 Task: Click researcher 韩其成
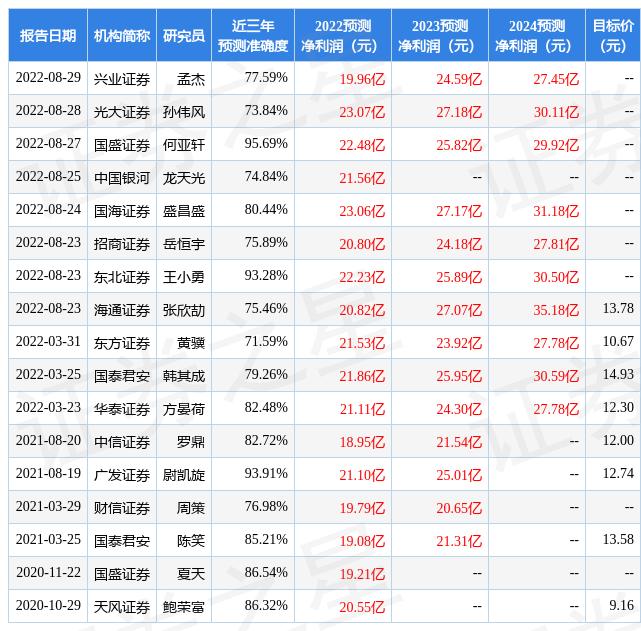tap(184, 376)
